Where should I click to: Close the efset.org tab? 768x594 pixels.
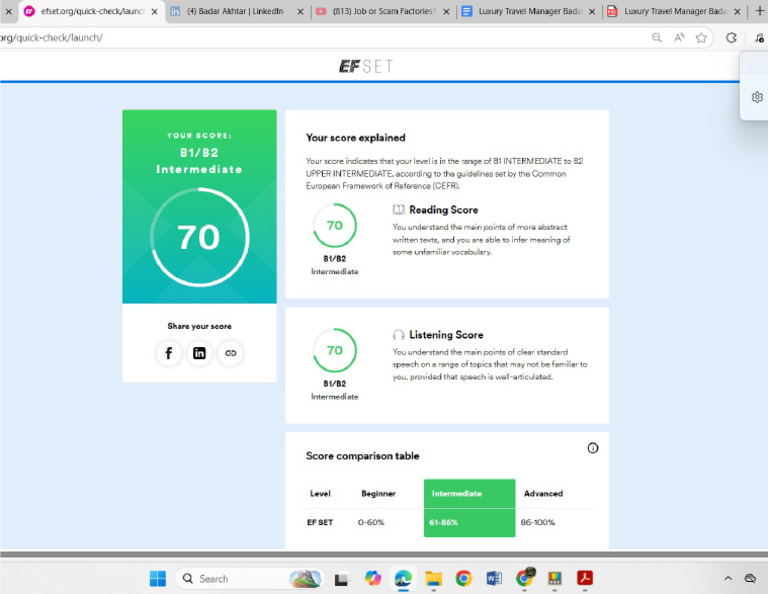(154, 11)
